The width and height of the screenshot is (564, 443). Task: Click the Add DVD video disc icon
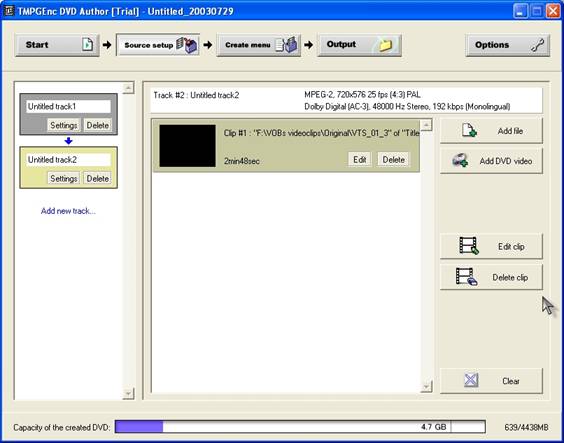[460, 161]
